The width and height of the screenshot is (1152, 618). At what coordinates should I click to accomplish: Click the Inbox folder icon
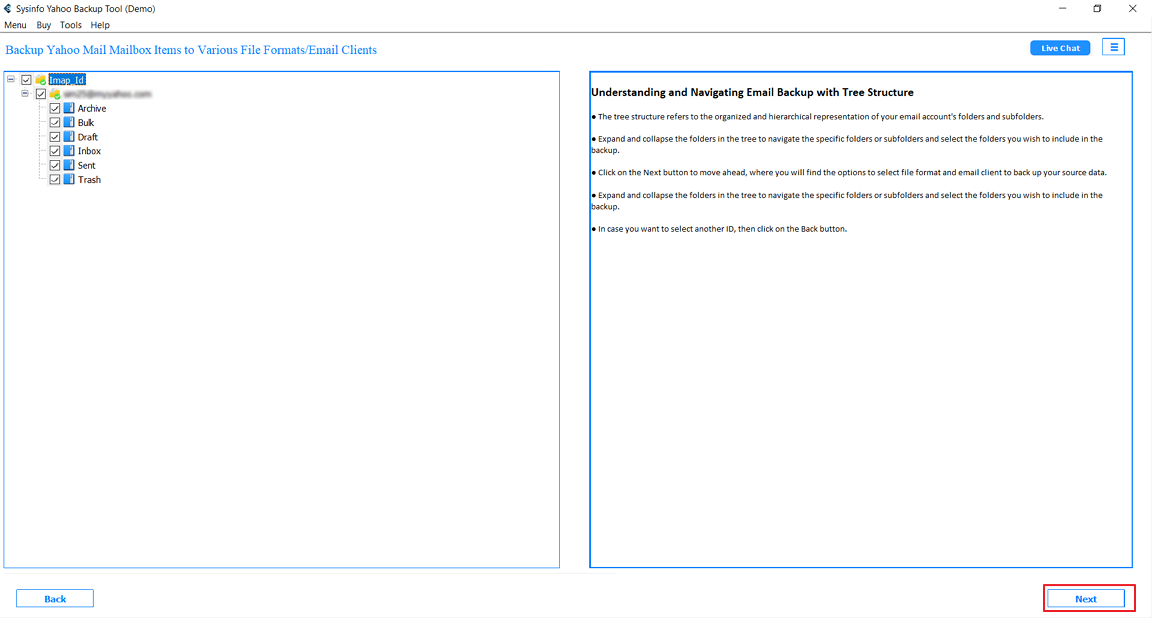pyautogui.click(x=69, y=151)
